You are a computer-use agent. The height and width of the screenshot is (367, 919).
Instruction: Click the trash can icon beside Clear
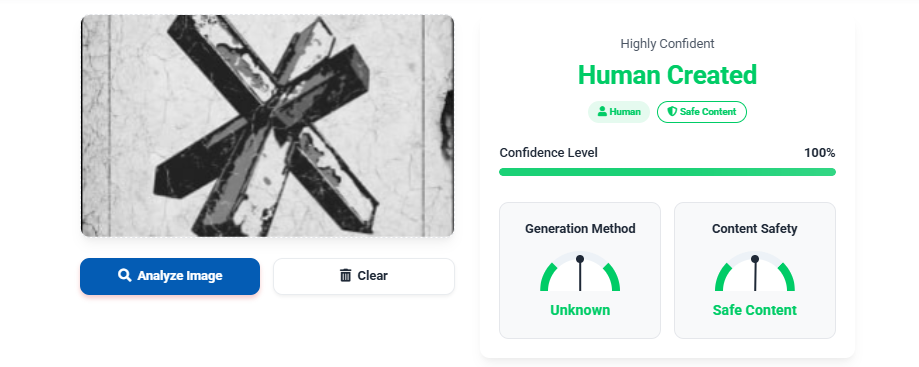(346, 276)
